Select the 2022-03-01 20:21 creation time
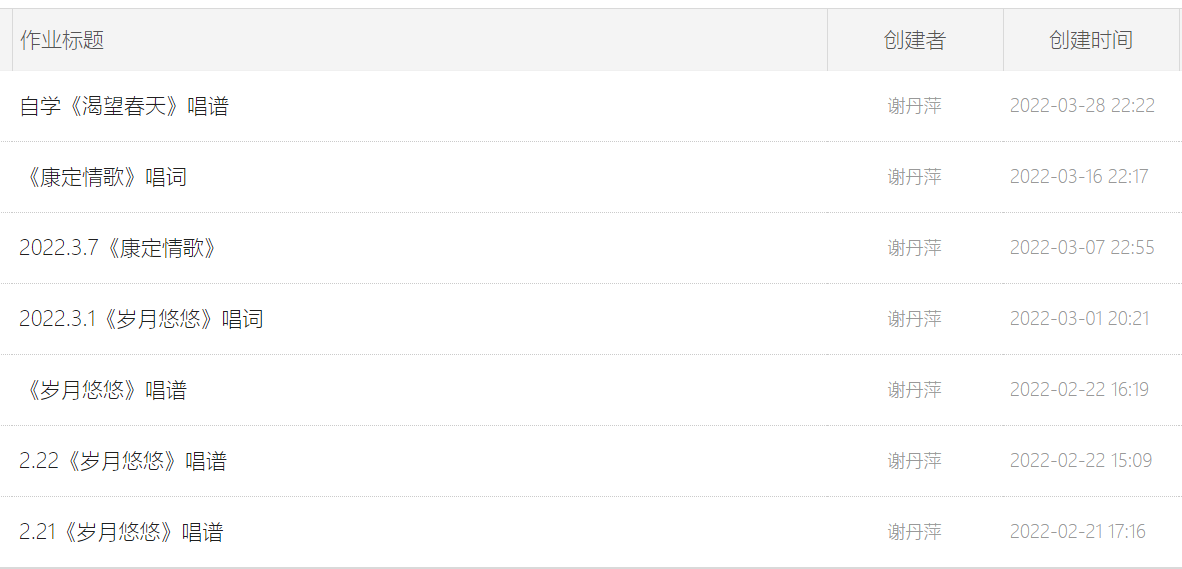 point(1080,319)
